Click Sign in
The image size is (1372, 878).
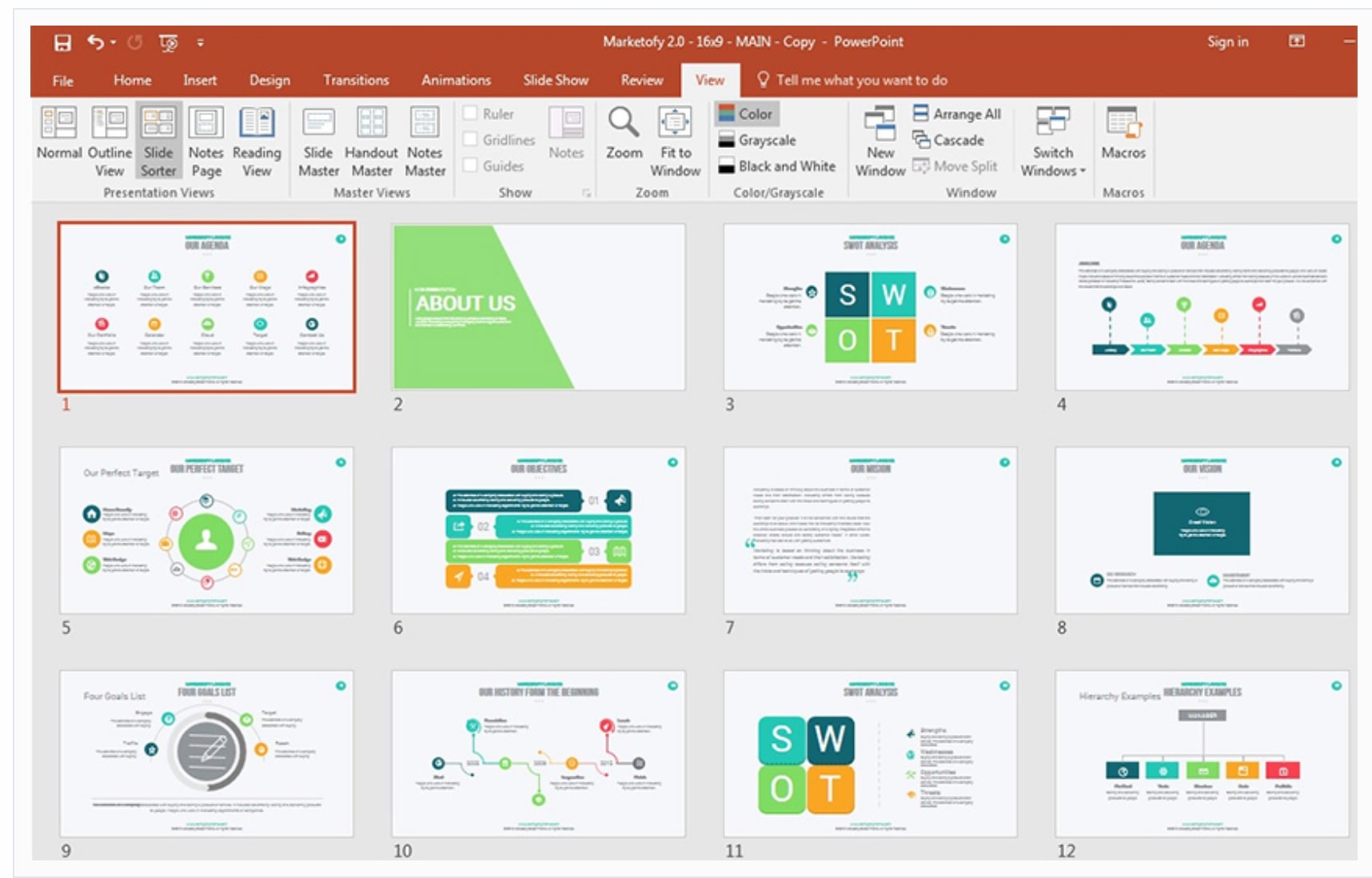click(1227, 42)
